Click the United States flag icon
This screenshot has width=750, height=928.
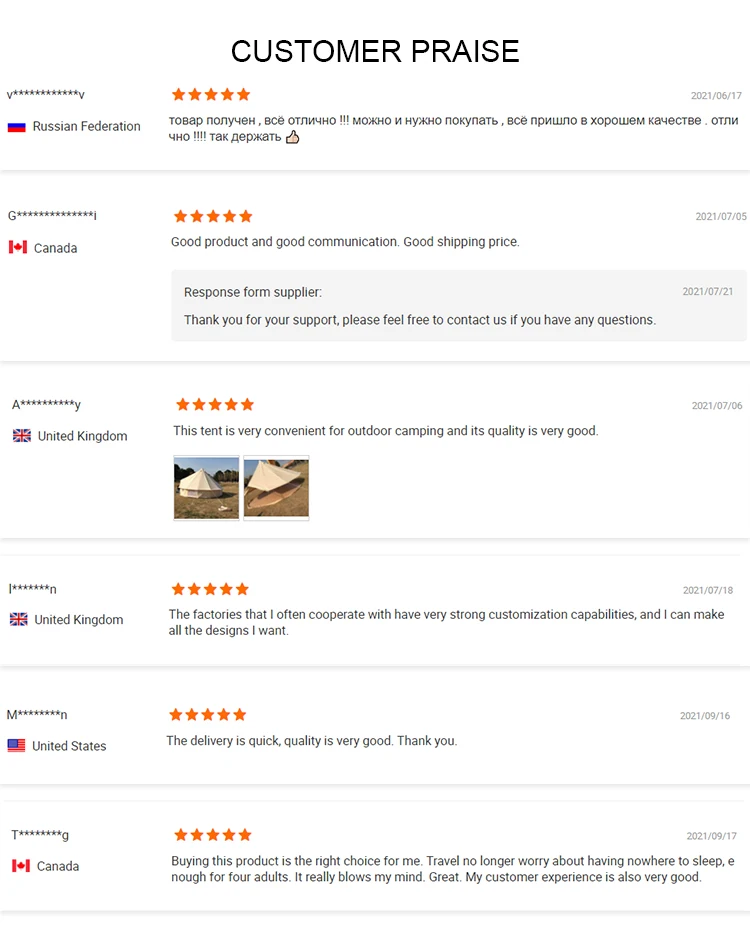click(16, 746)
